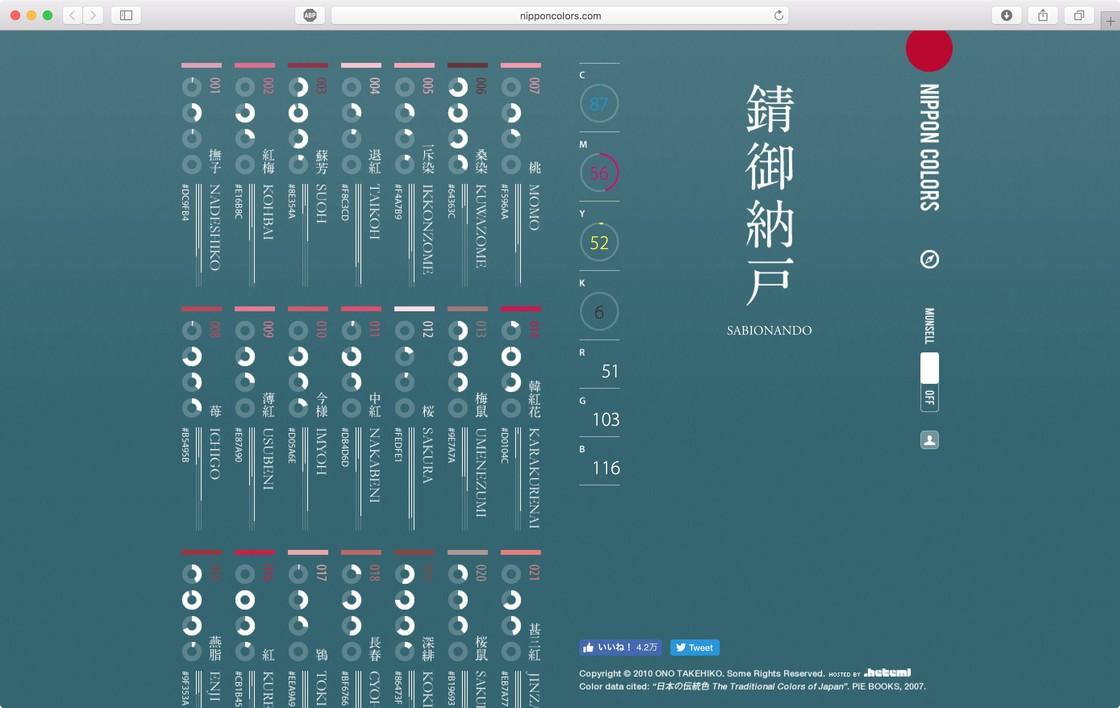
Task: Click the SABIONANDO color name
Action: (769, 330)
